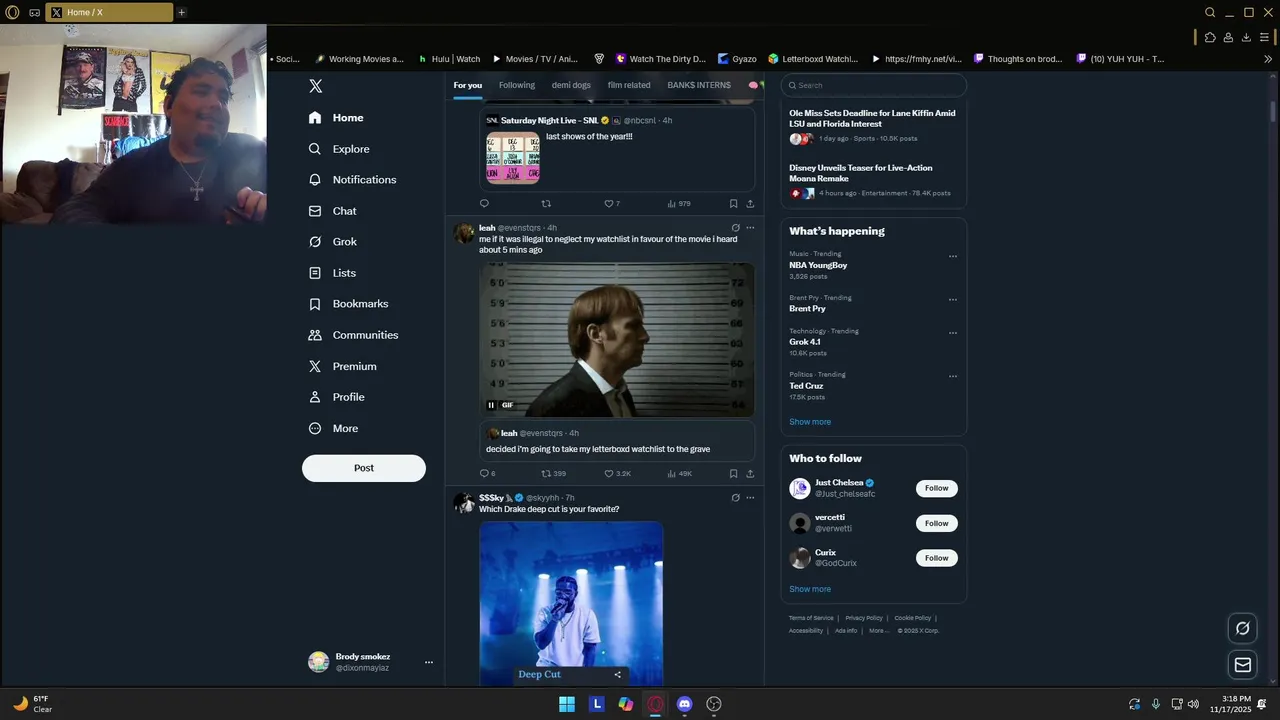Click Show more under Who to follow
Viewport: 1280px width, 720px height.
coord(810,589)
